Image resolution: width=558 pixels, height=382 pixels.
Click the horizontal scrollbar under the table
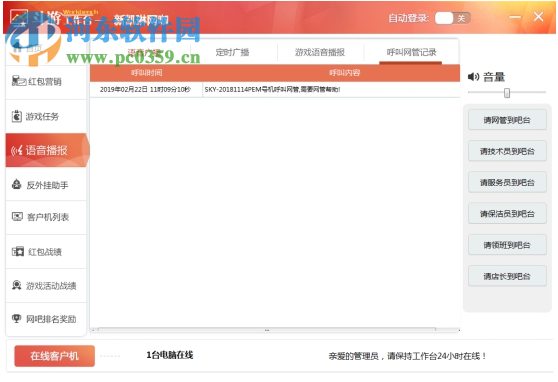point(267,330)
